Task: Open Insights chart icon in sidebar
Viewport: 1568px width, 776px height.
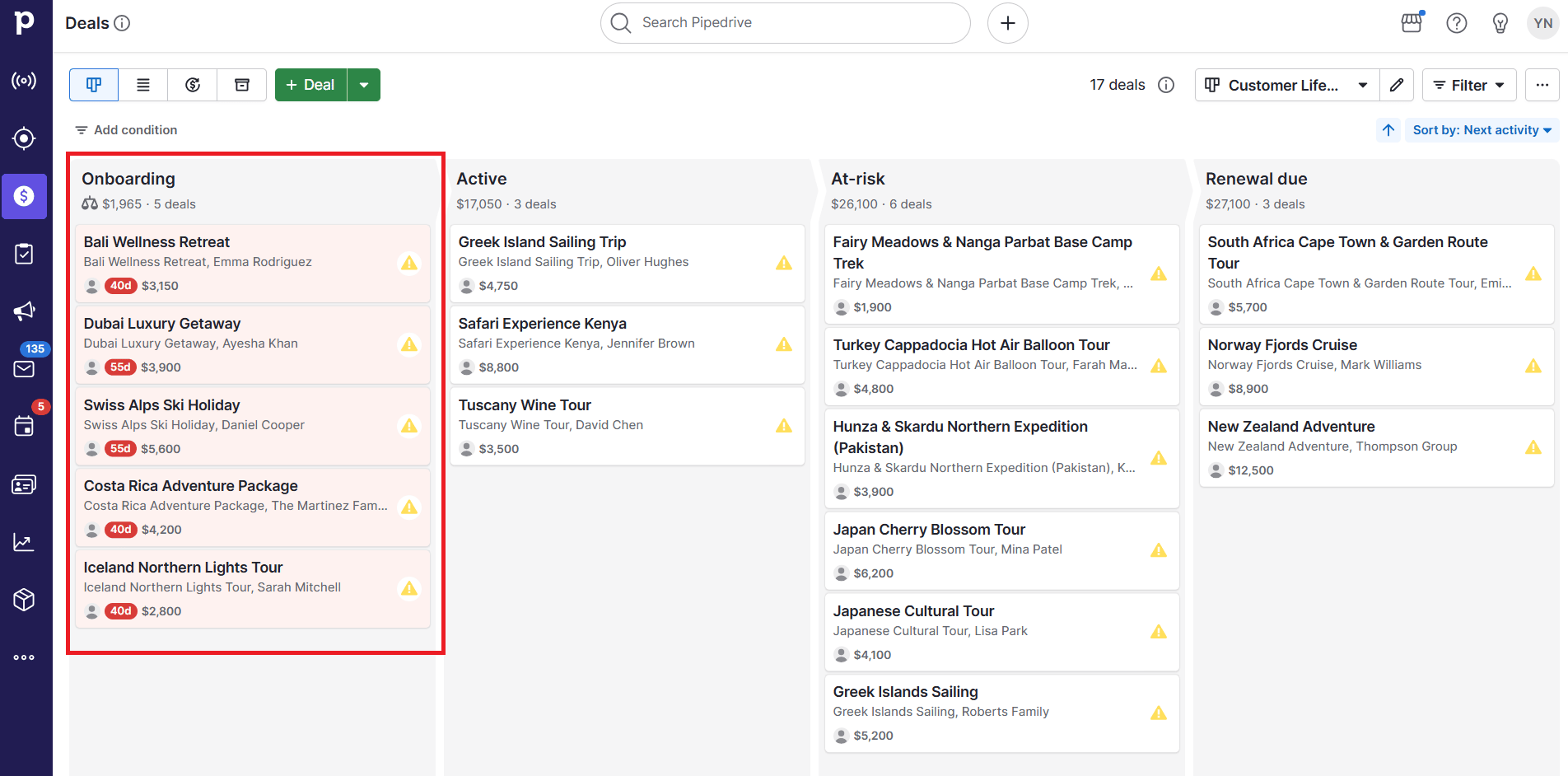Action: tap(24, 542)
